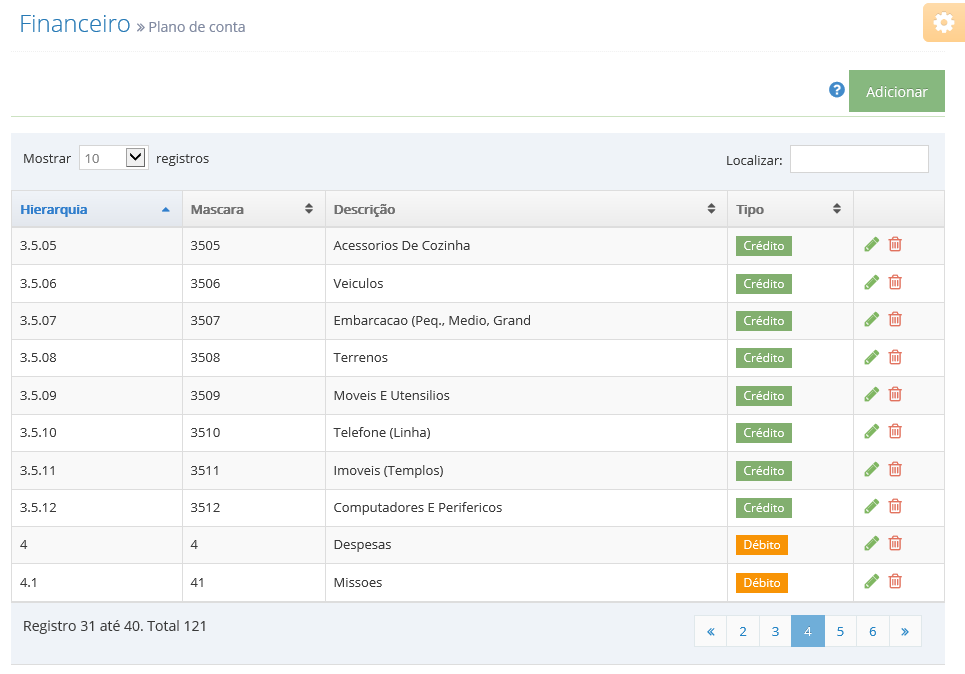Screen dimensions: 965x674
Task: Click the pencil icon for Terrenos
Action: tap(871, 357)
